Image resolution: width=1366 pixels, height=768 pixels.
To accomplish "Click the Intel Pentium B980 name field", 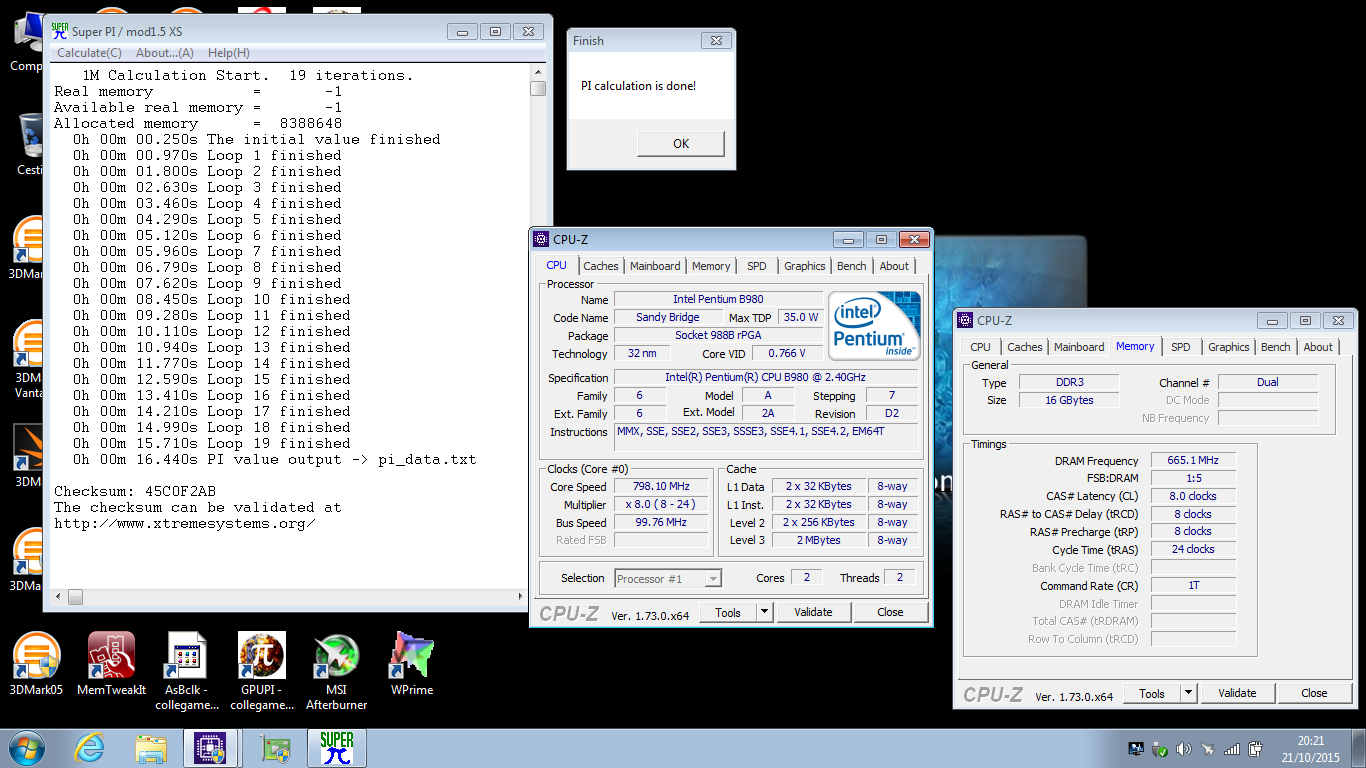I will pos(718,299).
